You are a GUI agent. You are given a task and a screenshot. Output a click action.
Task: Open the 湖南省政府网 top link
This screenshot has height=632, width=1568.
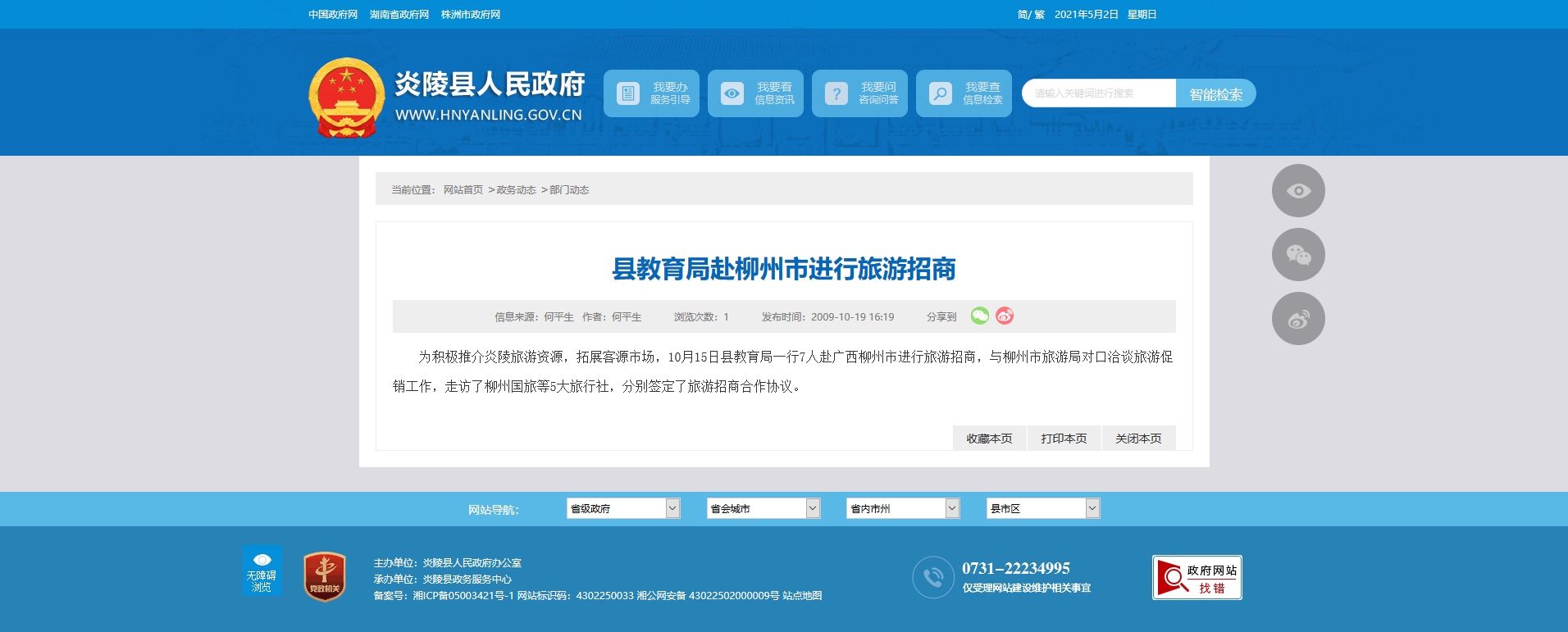click(399, 15)
